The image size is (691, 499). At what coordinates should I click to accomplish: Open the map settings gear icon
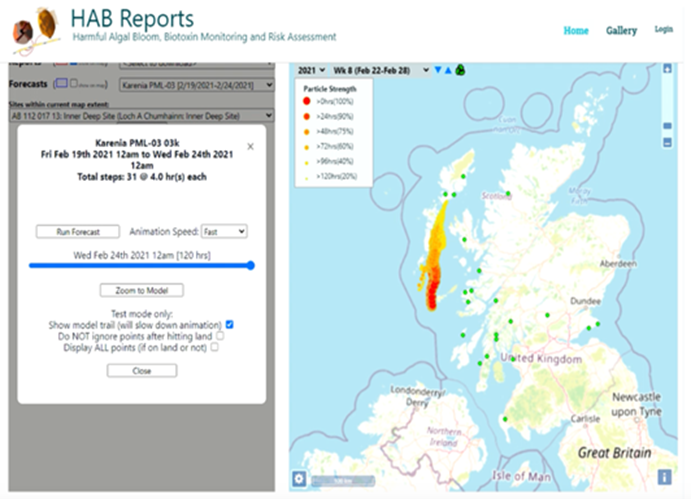point(299,479)
